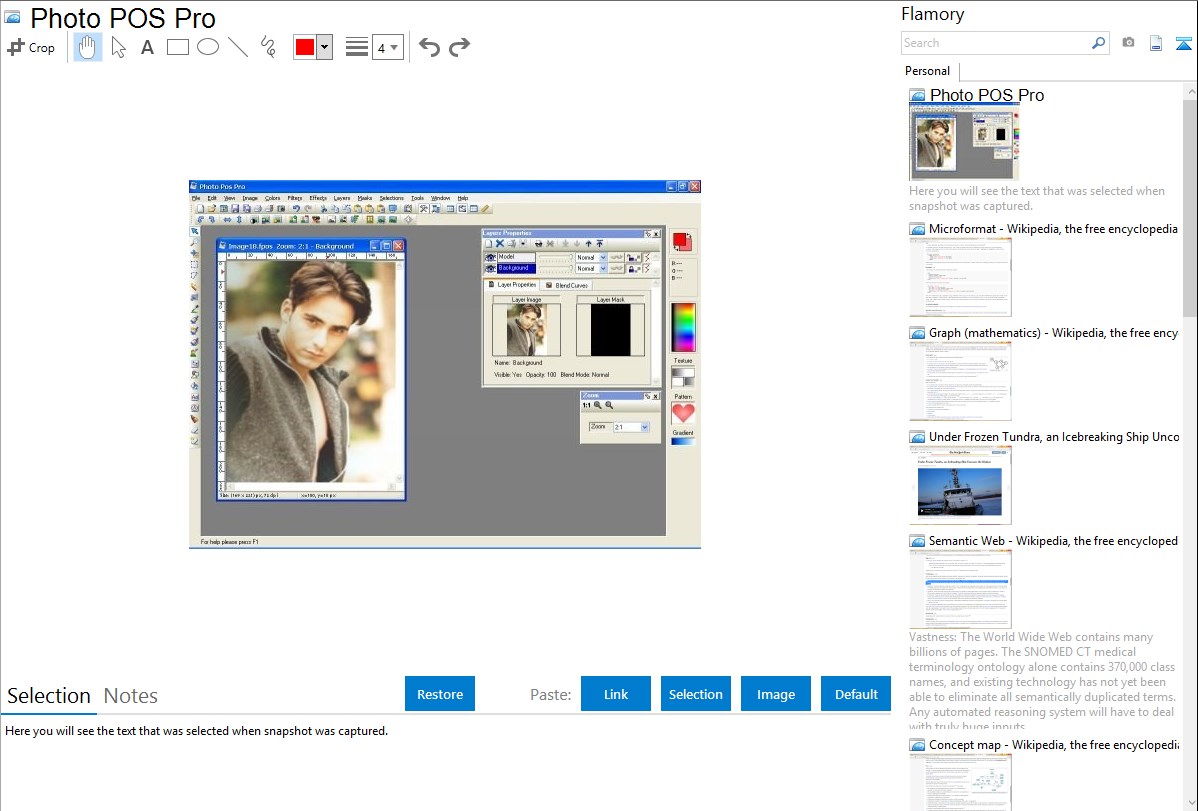
Task: Click the icon beside the Semantic Web title
Action: [917, 541]
